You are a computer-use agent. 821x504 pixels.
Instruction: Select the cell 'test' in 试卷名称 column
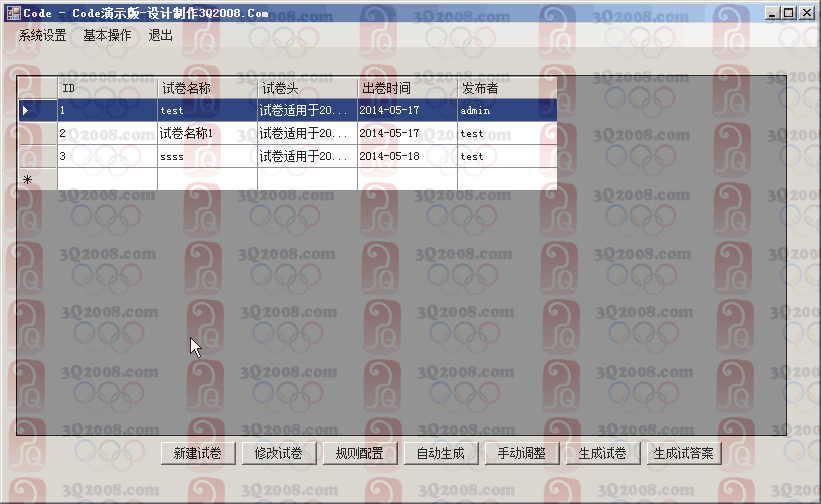click(x=207, y=110)
